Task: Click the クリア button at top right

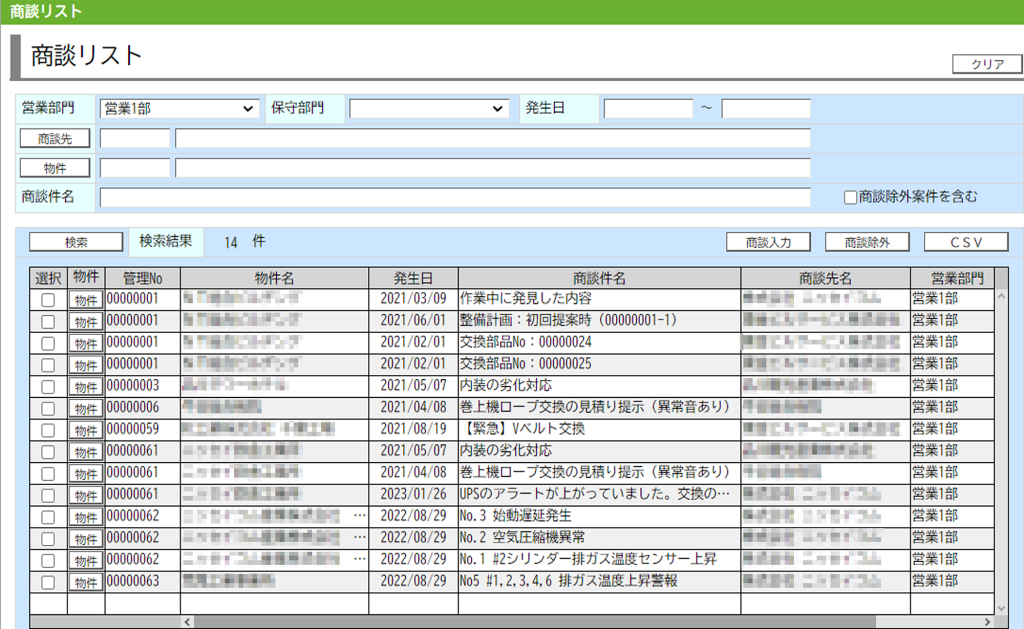Action: (986, 63)
